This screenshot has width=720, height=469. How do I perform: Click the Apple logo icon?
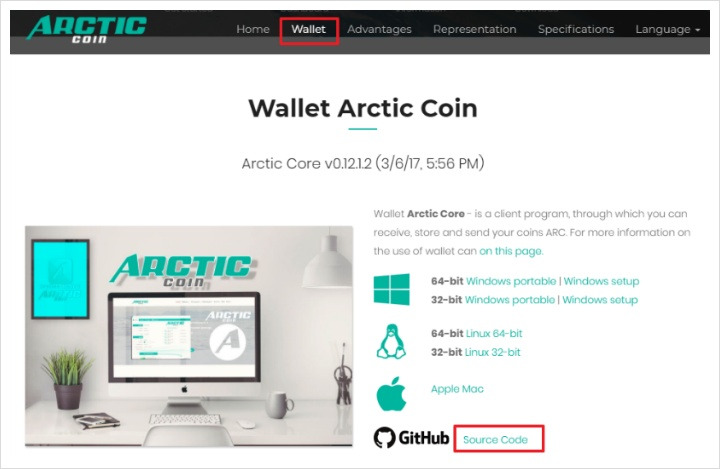click(x=391, y=394)
